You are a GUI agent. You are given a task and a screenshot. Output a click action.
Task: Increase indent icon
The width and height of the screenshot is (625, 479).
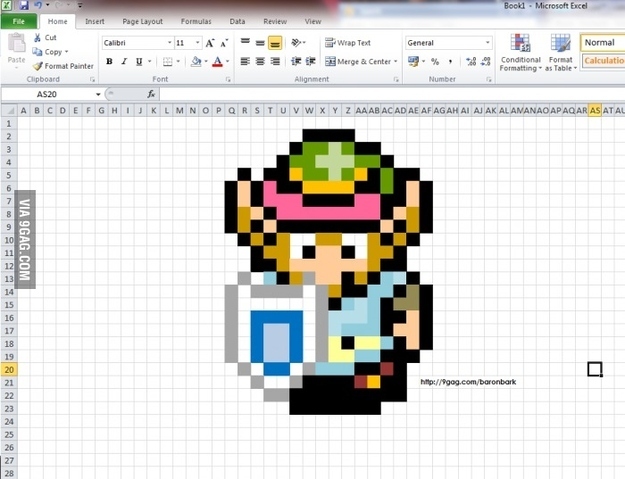coord(311,61)
